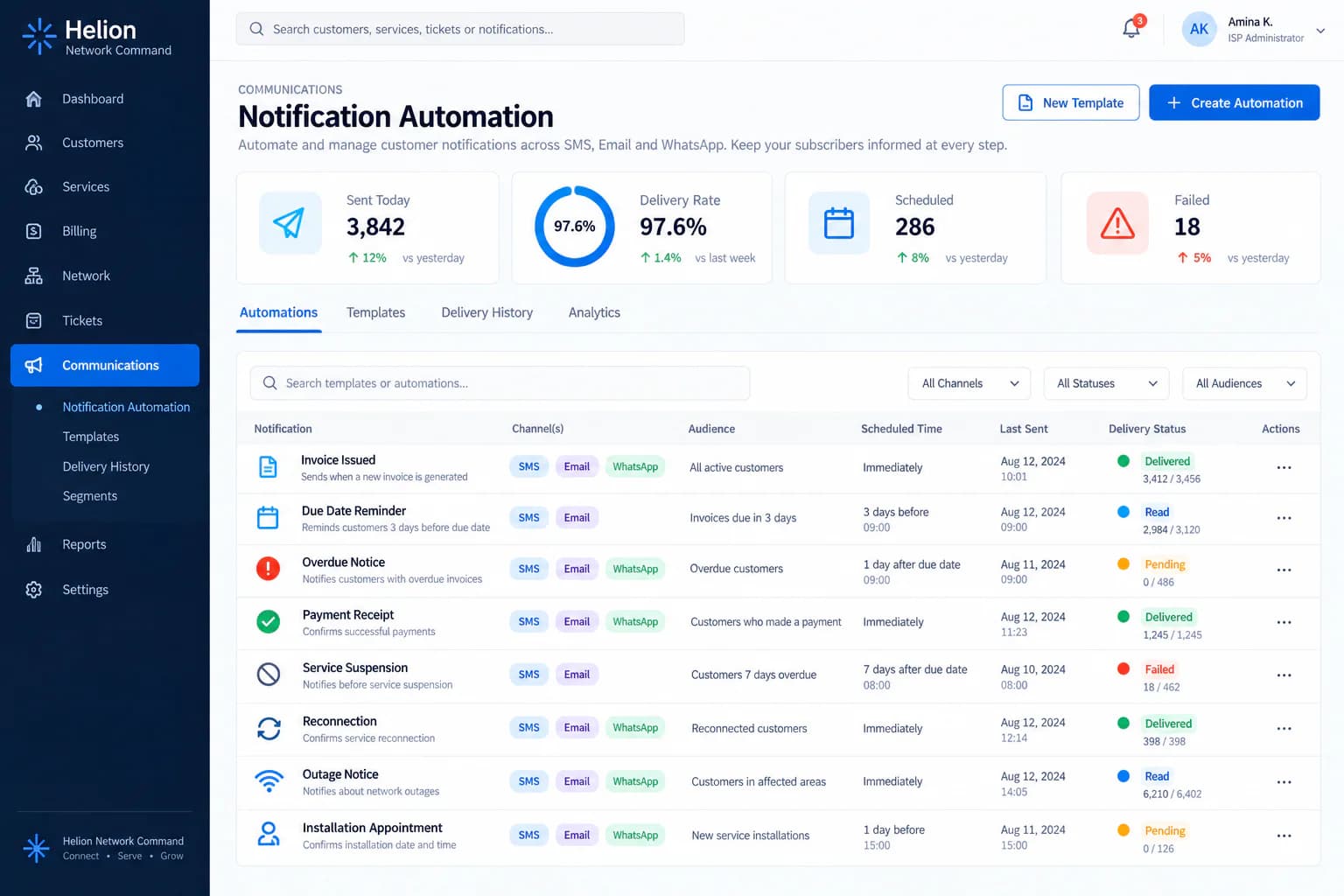Click the Customers people icon
The height and width of the screenshot is (896, 1344).
pyautogui.click(x=34, y=143)
